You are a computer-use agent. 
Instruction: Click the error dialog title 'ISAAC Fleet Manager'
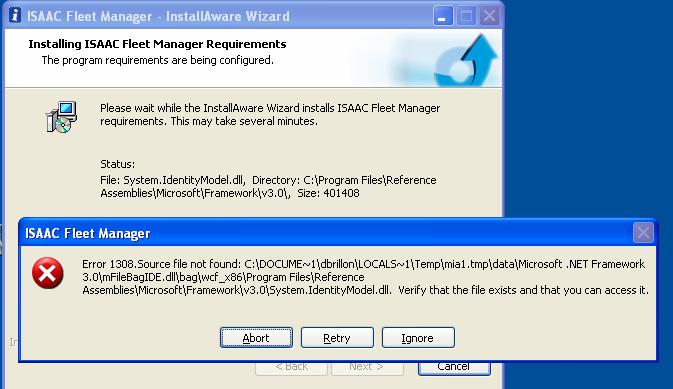tap(88, 233)
